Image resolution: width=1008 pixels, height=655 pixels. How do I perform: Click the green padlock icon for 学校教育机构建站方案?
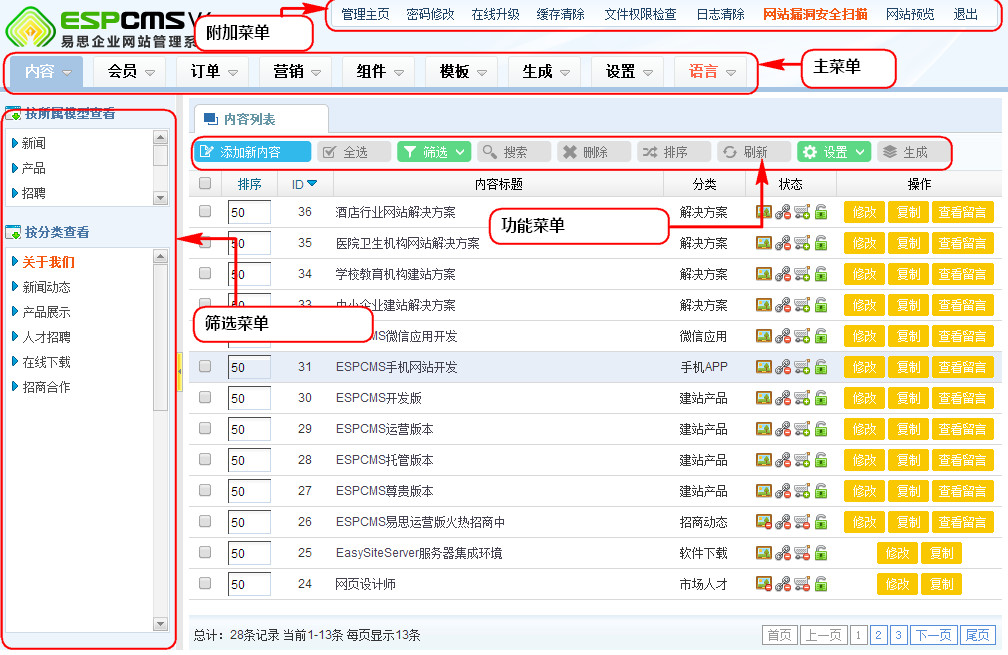point(821,274)
